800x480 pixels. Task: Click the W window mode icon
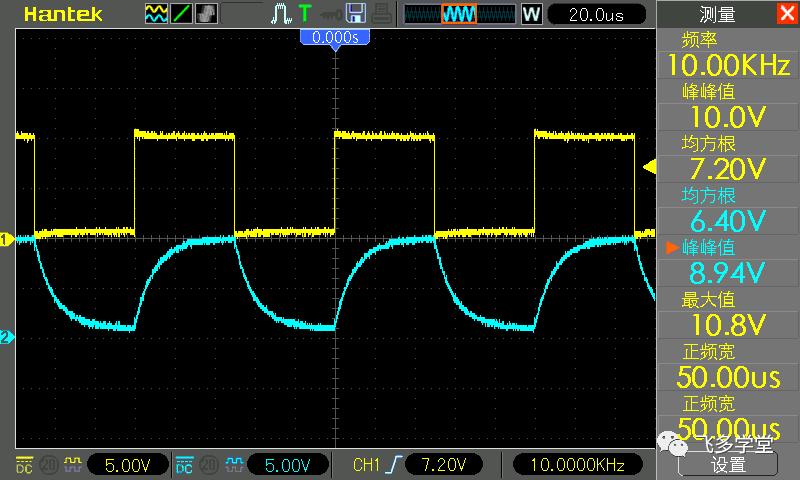[x=531, y=14]
